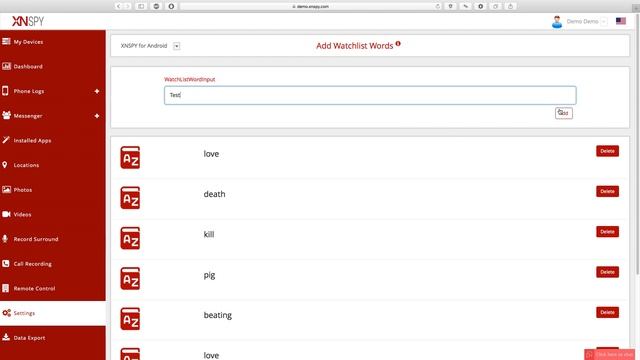Image resolution: width=640 pixels, height=360 pixels.
Task: Delete the watchlist word "pig"
Action: click(x=607, y=272)
